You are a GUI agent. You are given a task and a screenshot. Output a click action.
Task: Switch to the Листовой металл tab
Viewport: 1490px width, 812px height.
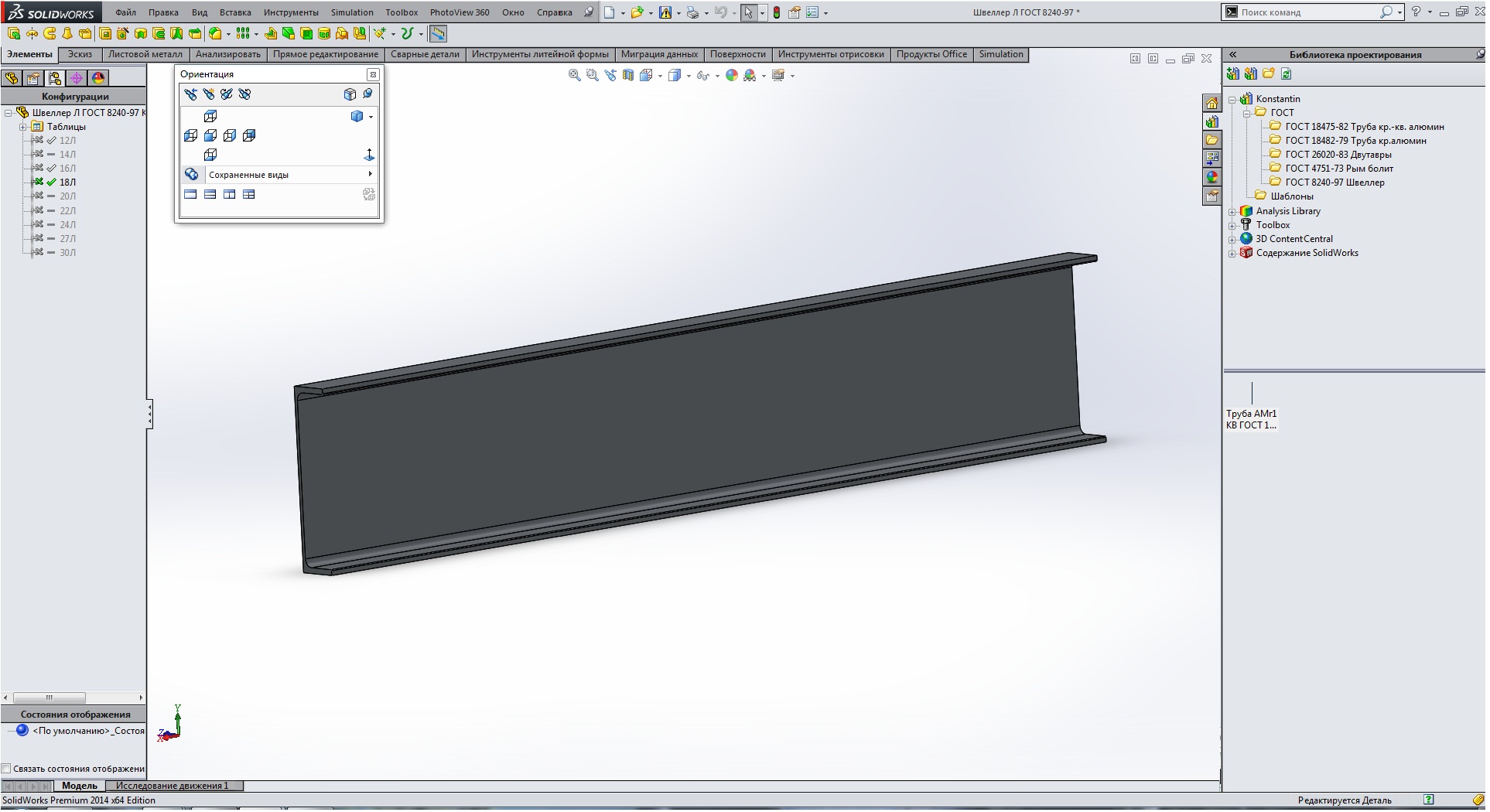click(145, 54)
